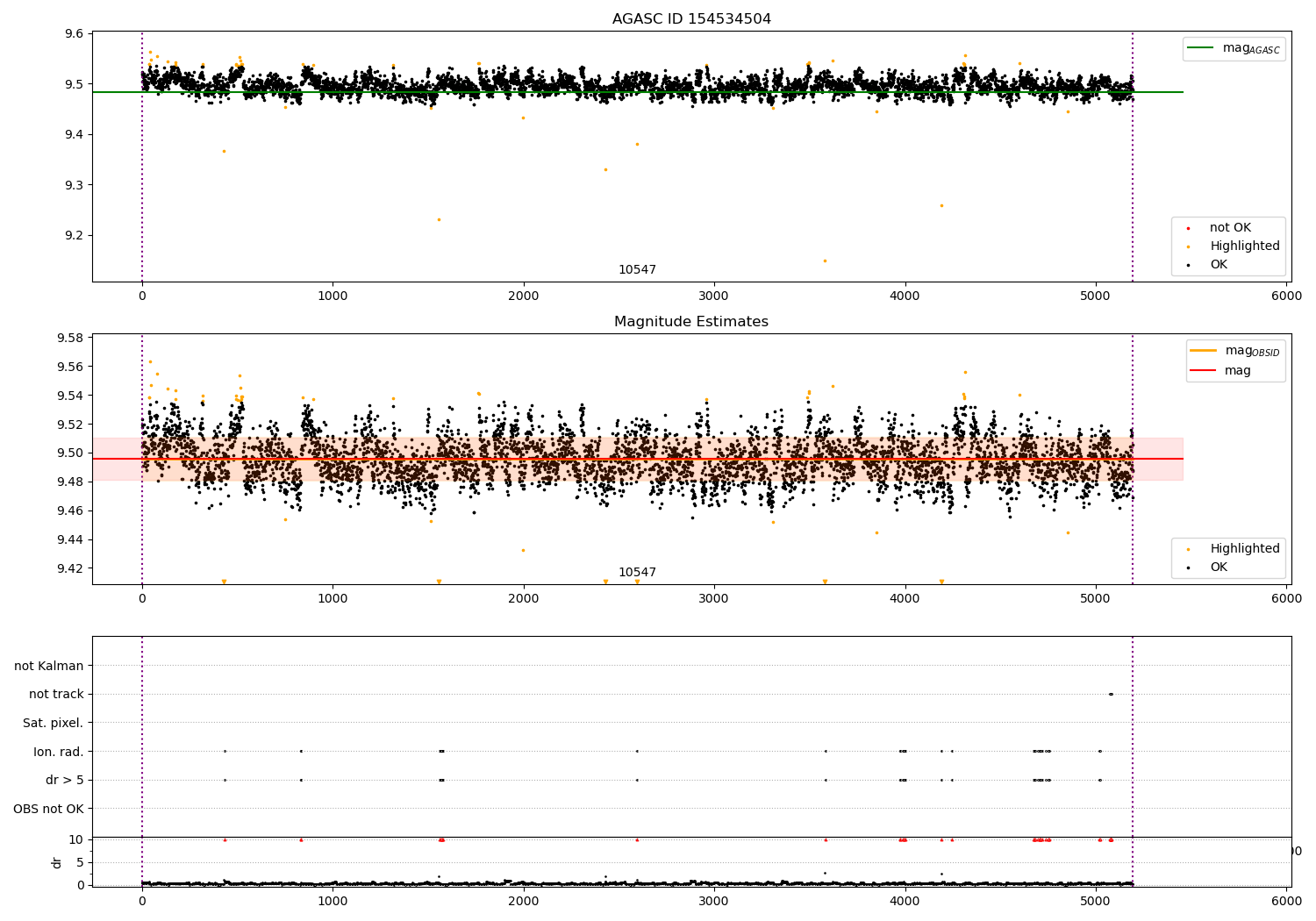
Task: Select the orange mag OBSID legend line
Action: pos(1204,351)
